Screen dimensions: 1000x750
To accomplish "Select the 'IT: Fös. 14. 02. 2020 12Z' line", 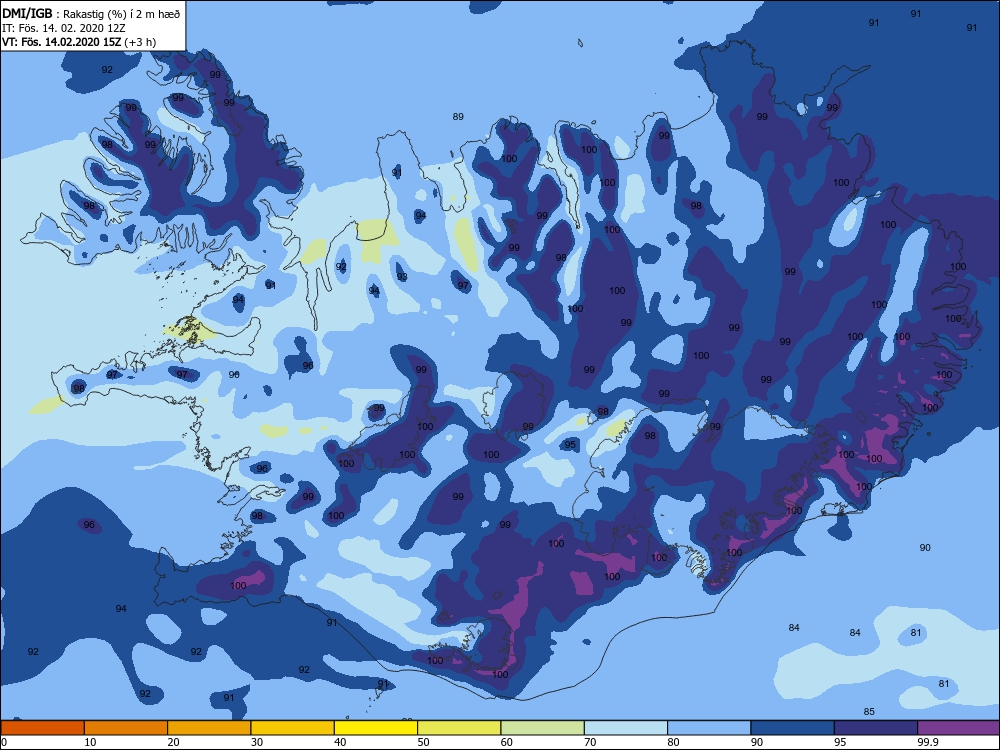I will tap(64, 28).
